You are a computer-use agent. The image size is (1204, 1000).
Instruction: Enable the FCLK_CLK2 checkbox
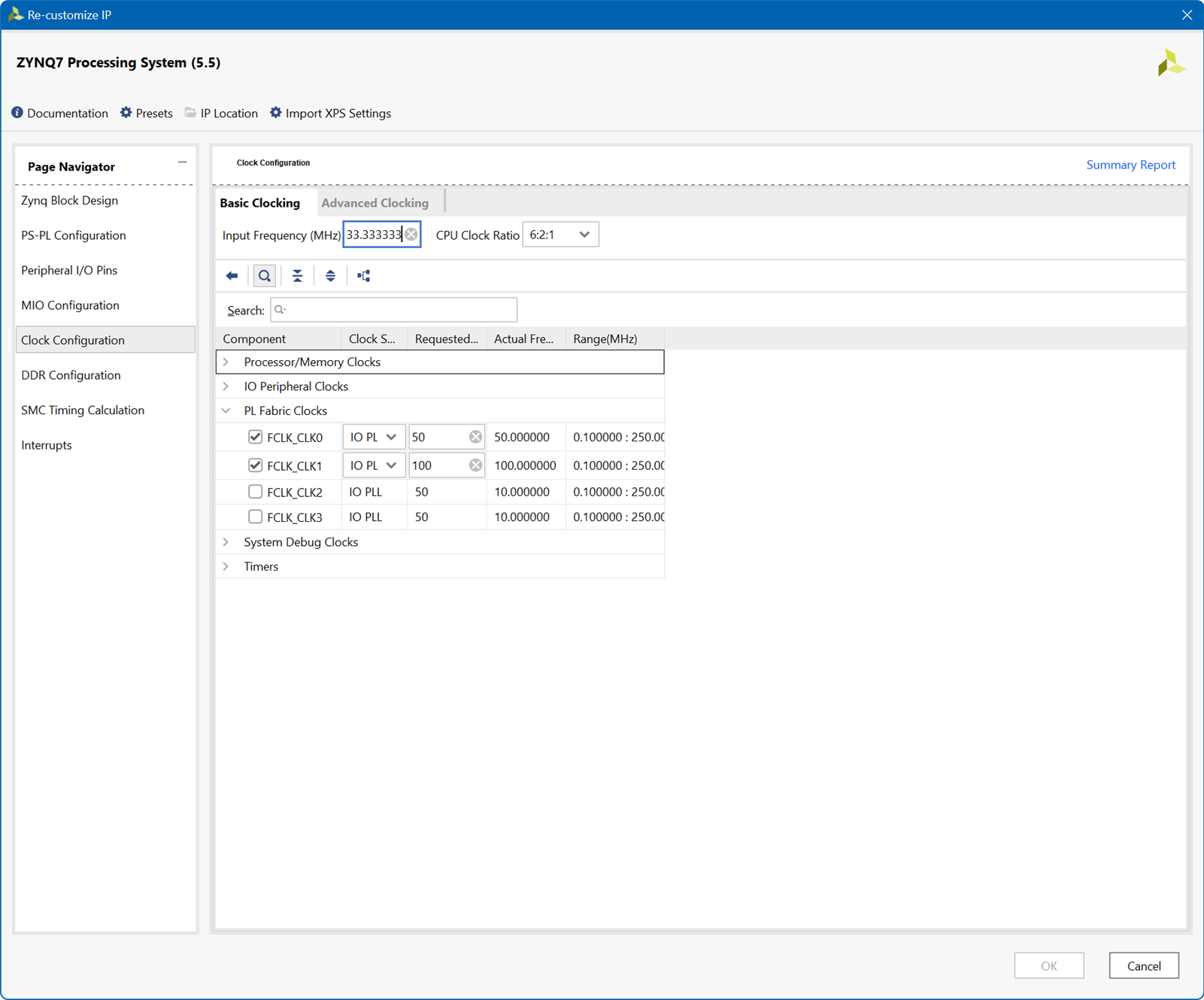(255, 492)
